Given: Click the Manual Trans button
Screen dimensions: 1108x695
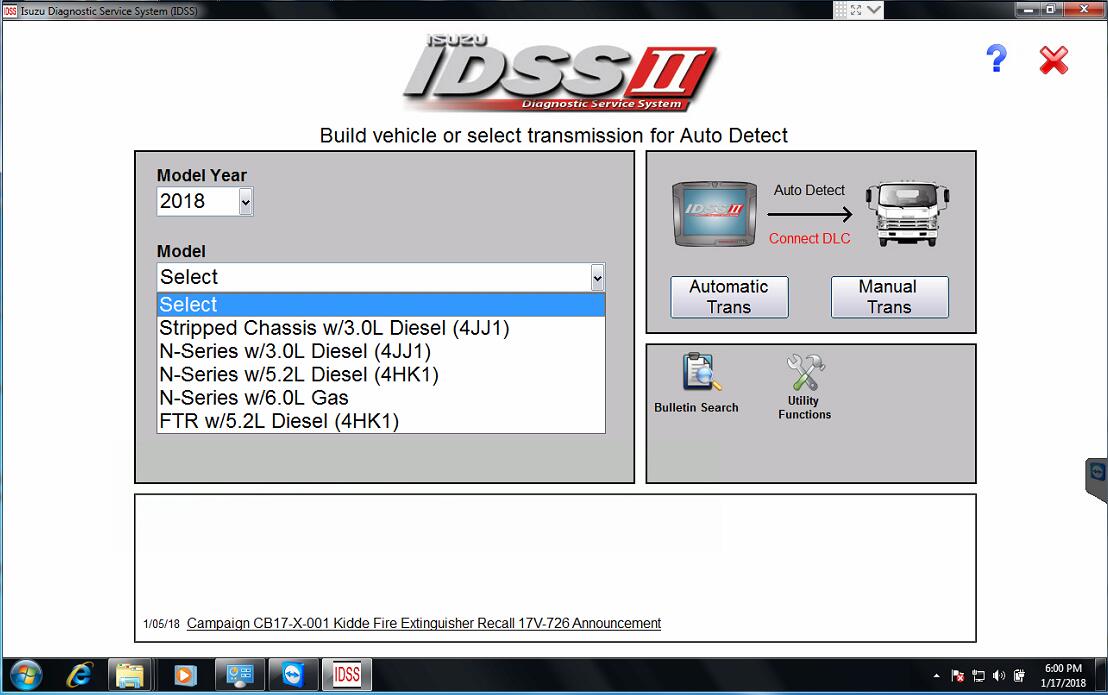Looking at the screenshot, I should [890, 297].
